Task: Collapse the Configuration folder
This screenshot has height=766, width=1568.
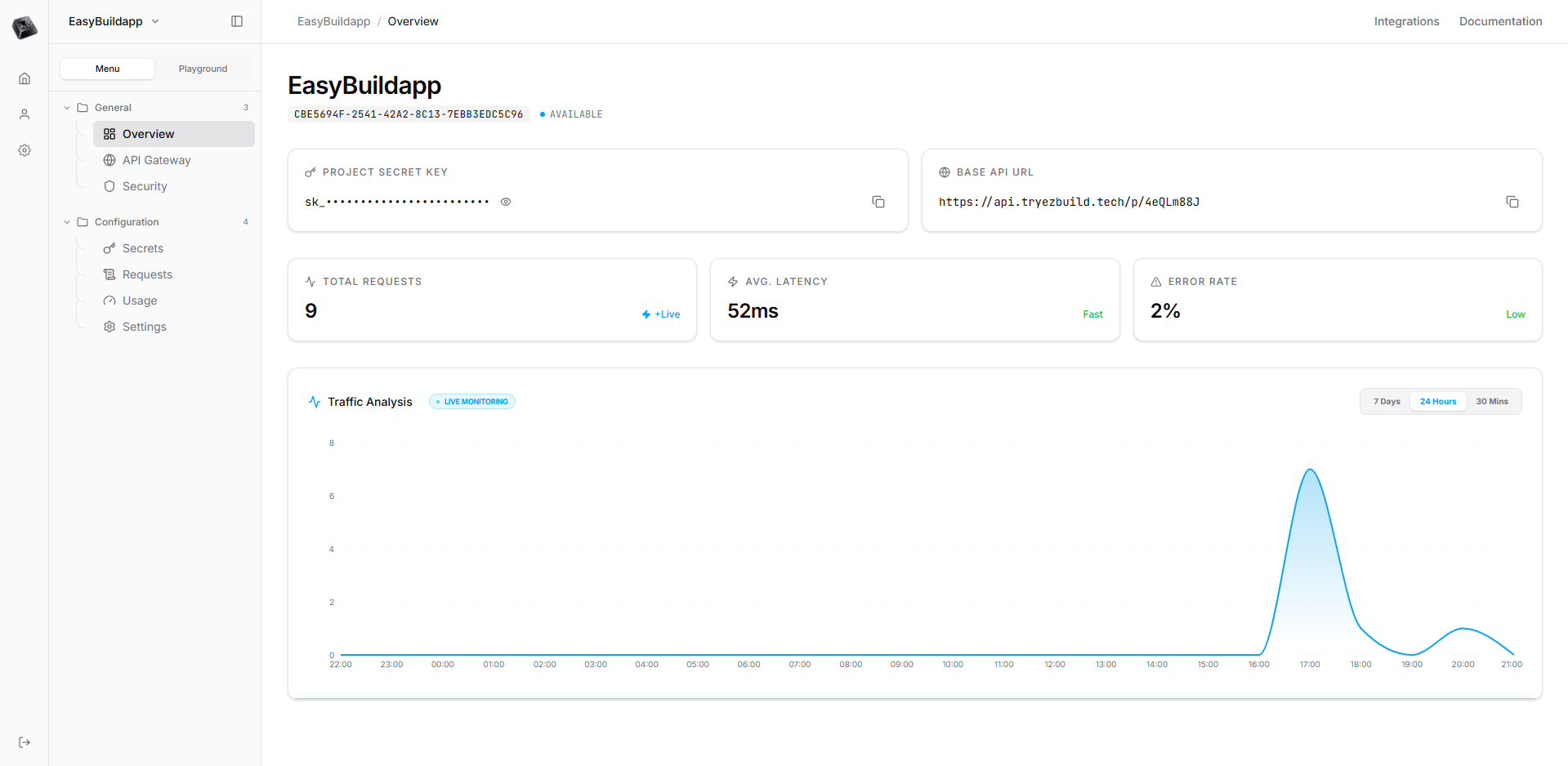Action: pos(67,221)
